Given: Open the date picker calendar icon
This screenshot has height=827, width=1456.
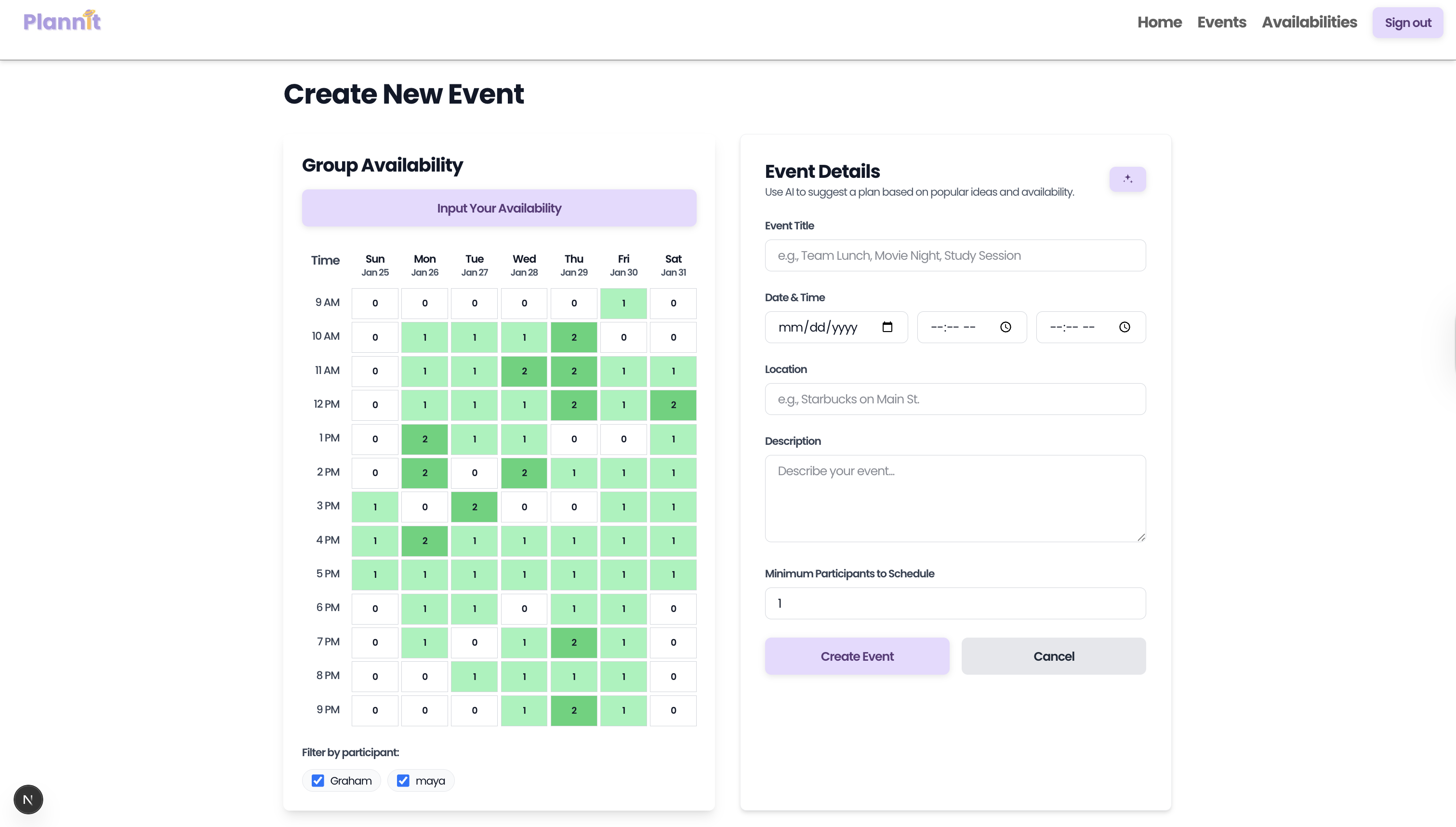Looking at the screenshot, I should 887,327.
